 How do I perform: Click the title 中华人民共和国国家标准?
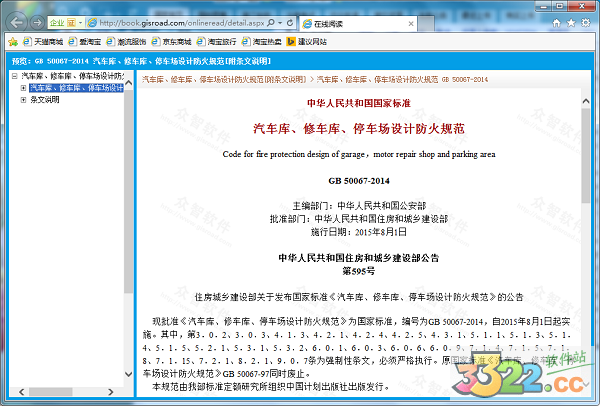click(x=359, y=103)
